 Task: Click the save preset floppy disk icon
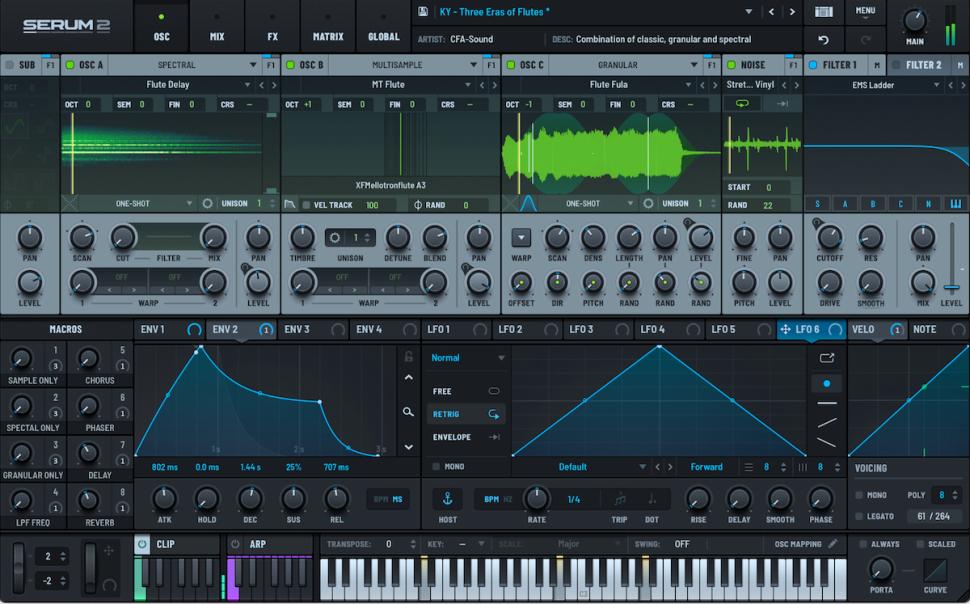pos(424,12)
